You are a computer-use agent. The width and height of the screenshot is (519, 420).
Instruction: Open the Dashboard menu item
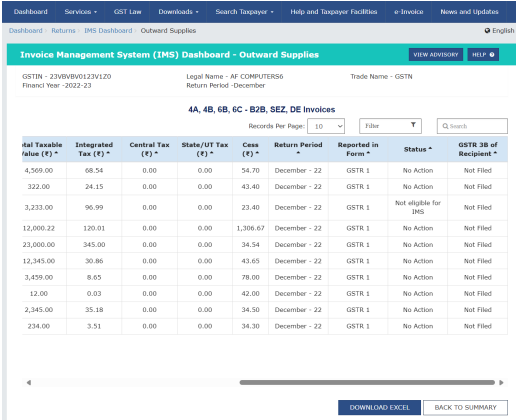(x=30, y=12)
